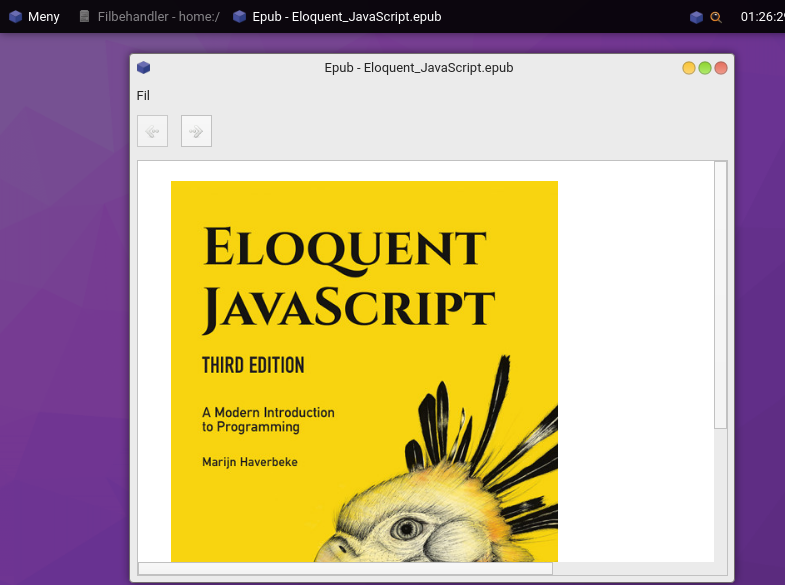Click the Eloquent JavaScript cover image

coord(364,371)
